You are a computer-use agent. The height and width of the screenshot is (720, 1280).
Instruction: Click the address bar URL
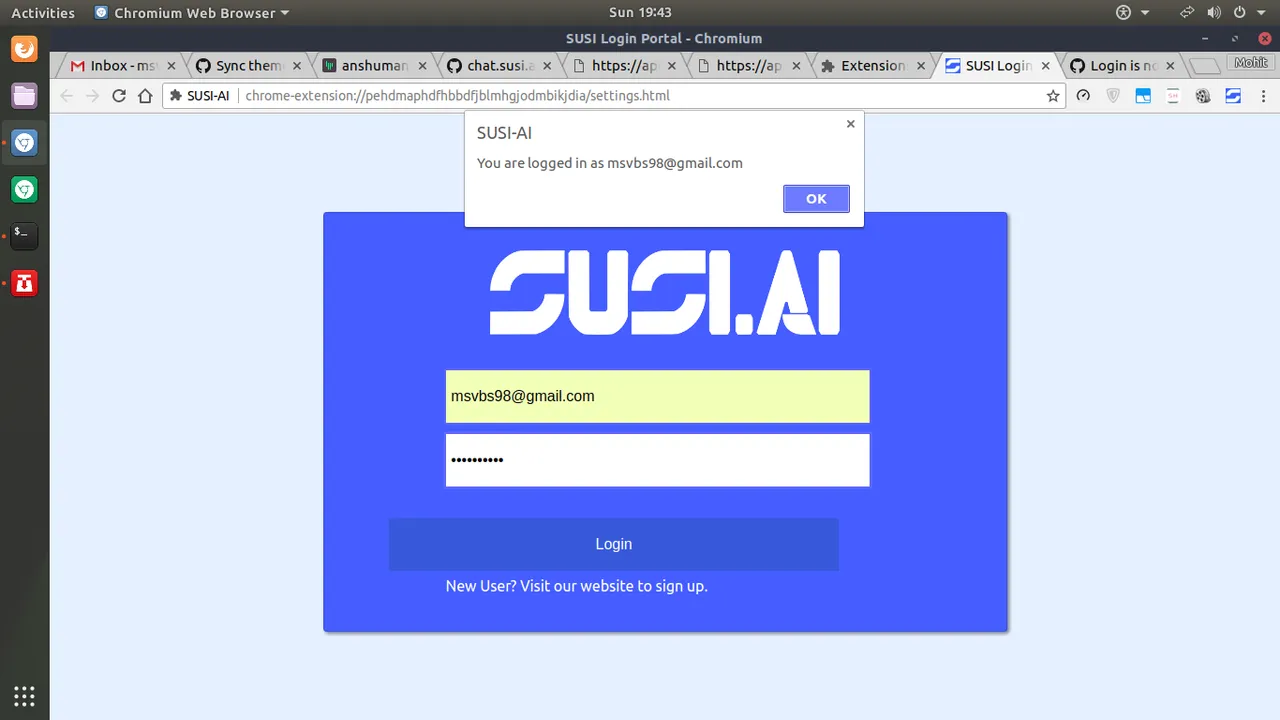(x=458, y=96)
